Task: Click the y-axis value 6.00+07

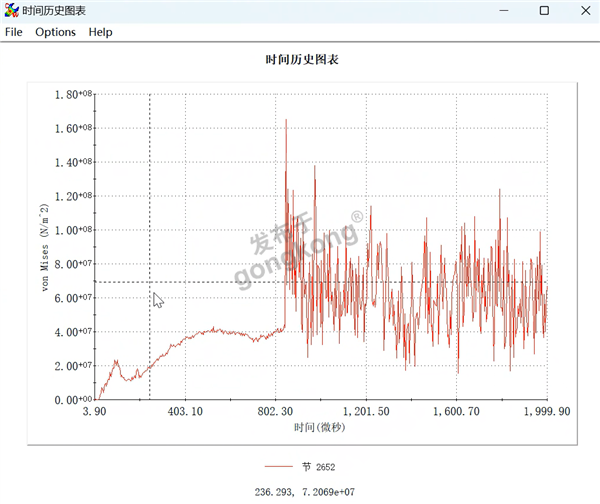Action: pos(73,298)
